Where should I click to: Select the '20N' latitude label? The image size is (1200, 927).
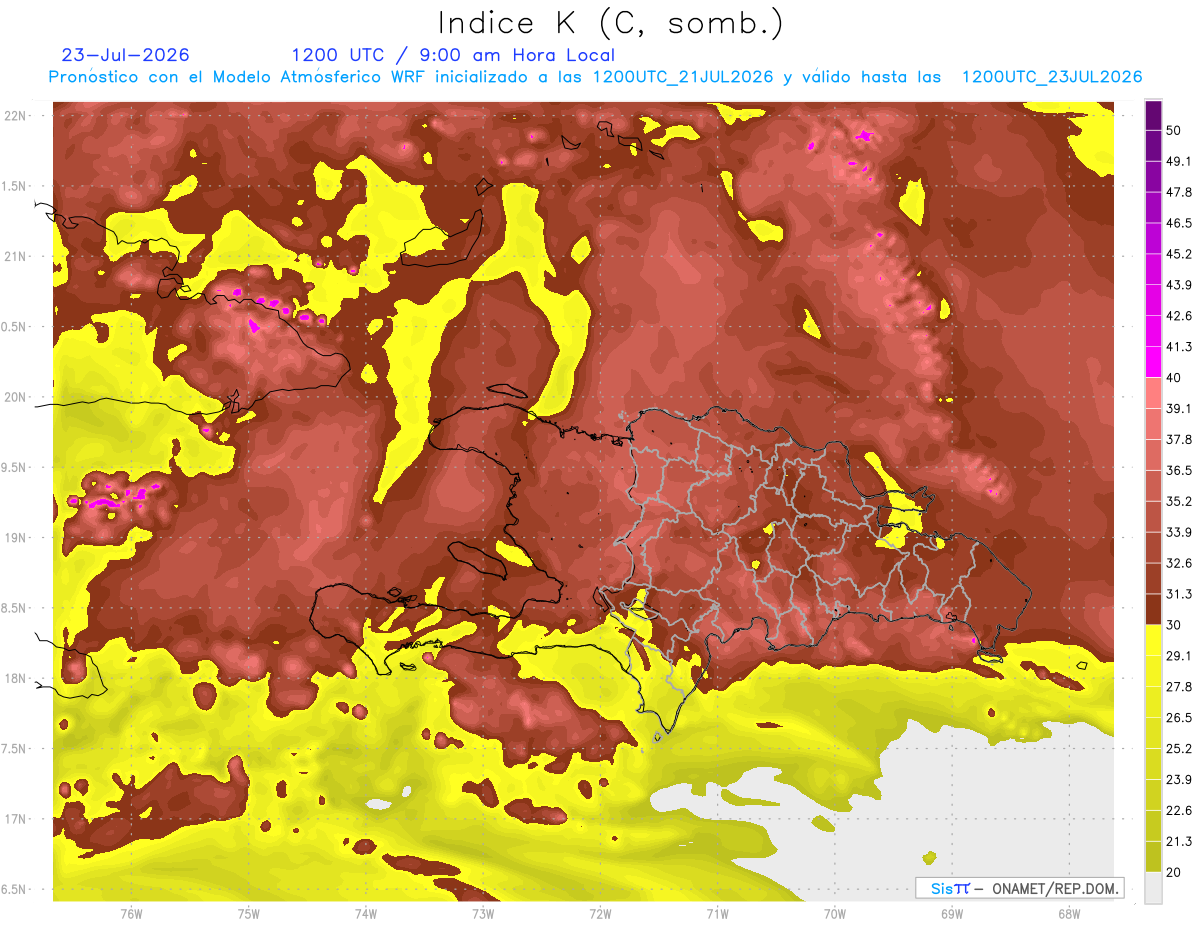click(17, 397)
